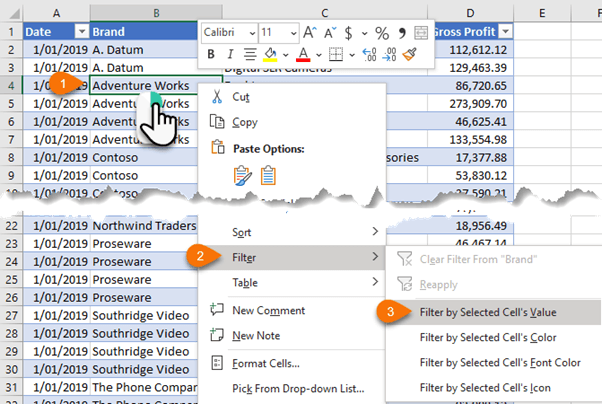Select New Comment in context menu

click(292, 310)
